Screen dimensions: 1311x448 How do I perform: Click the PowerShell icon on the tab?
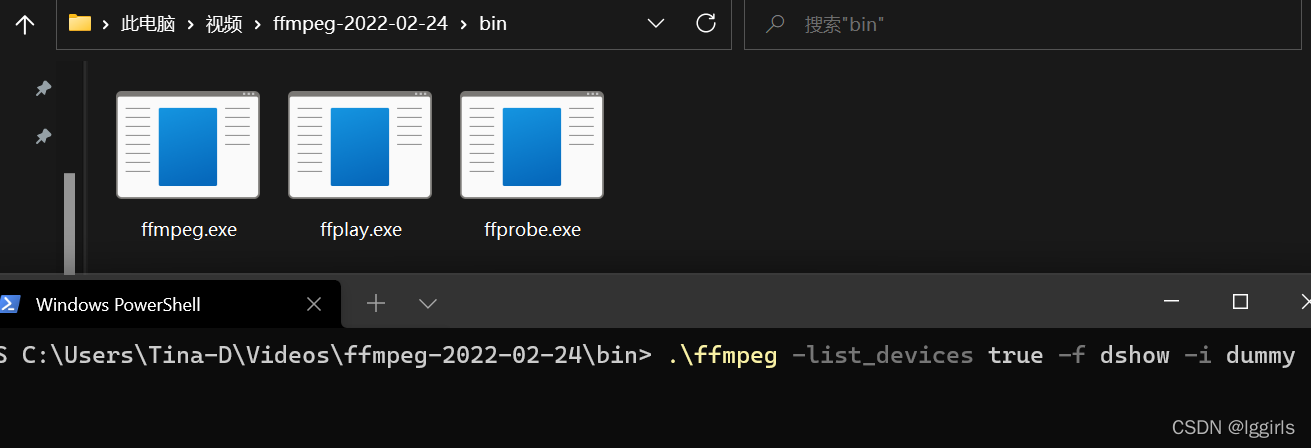(x=10, y=304)
